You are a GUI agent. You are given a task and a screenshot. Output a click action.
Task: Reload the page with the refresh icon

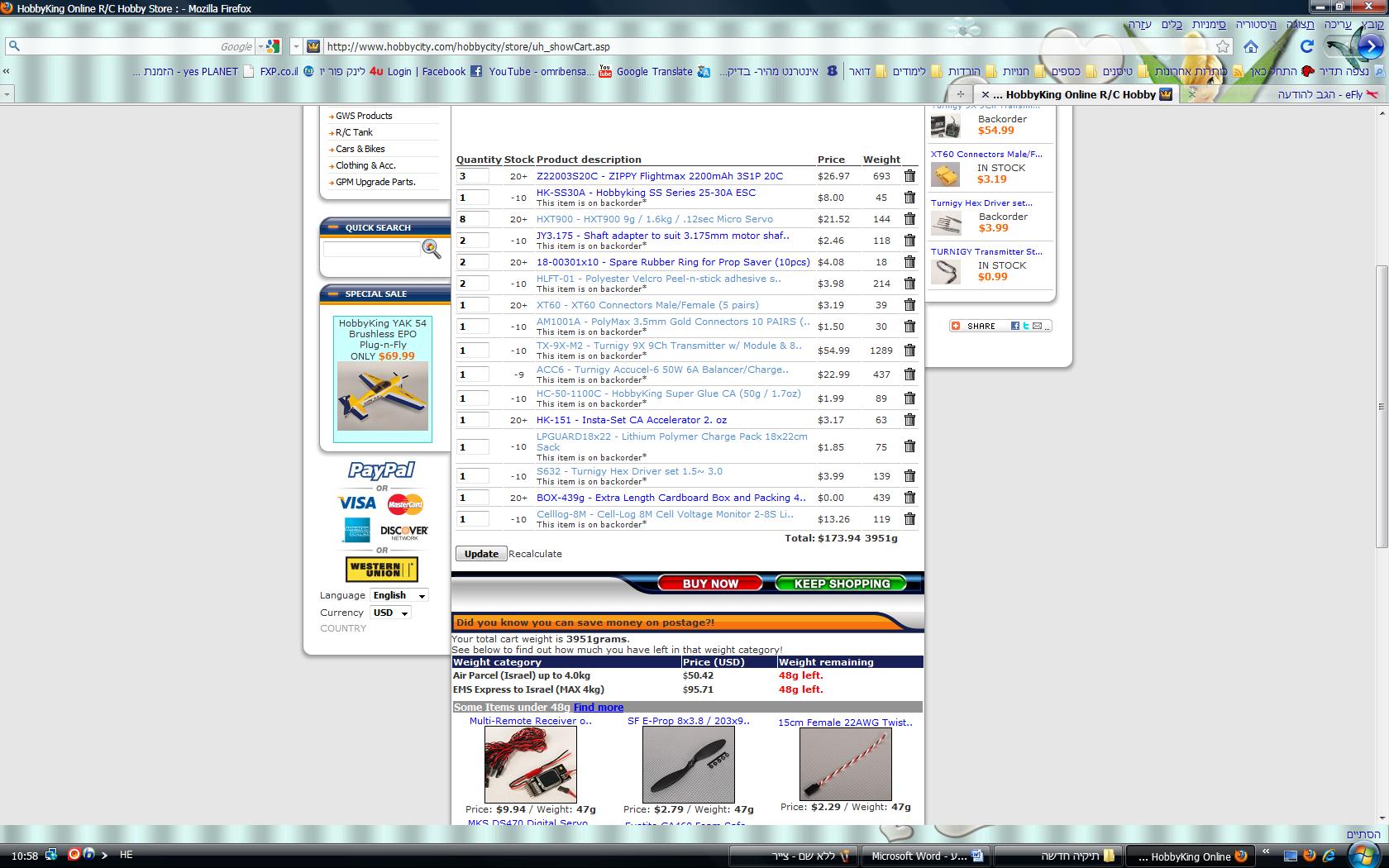pyautogui.click(x=1307, y=46)
